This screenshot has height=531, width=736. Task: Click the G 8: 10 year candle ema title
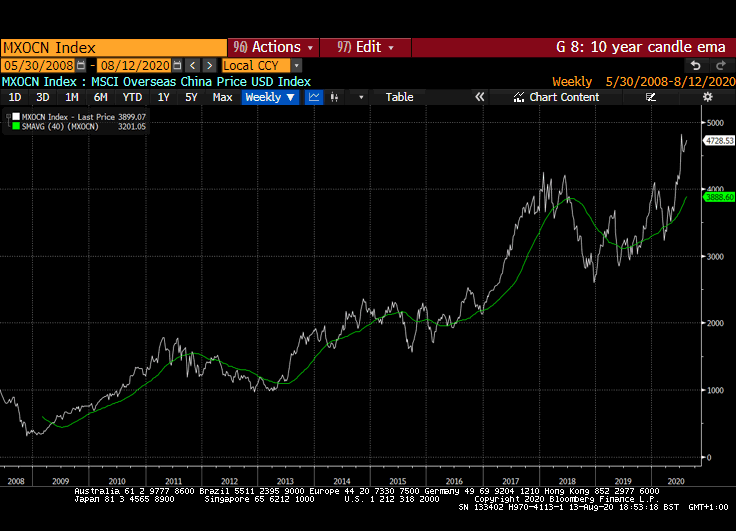point(641,47)
